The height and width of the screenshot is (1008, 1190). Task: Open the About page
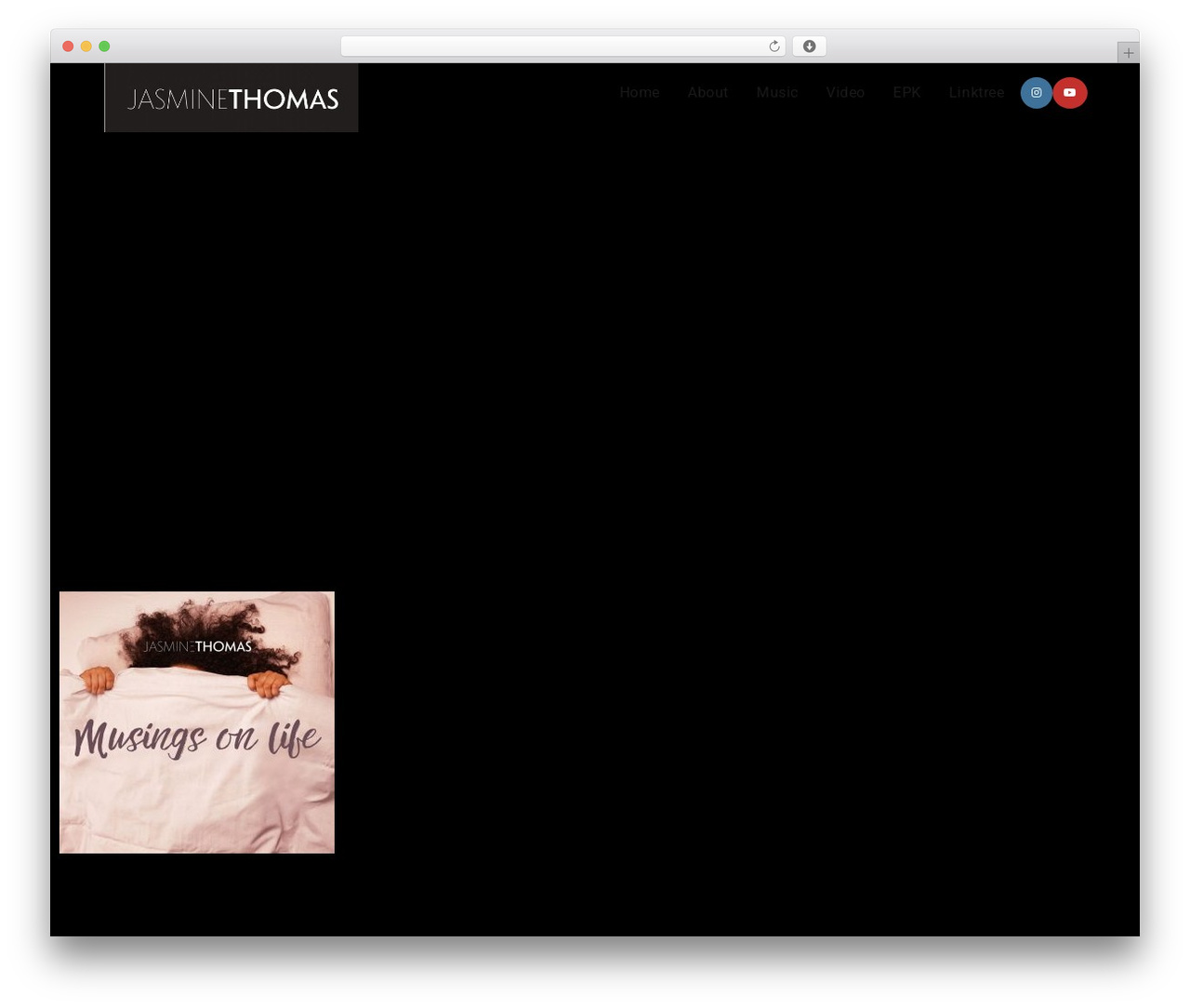coord(707,93)
